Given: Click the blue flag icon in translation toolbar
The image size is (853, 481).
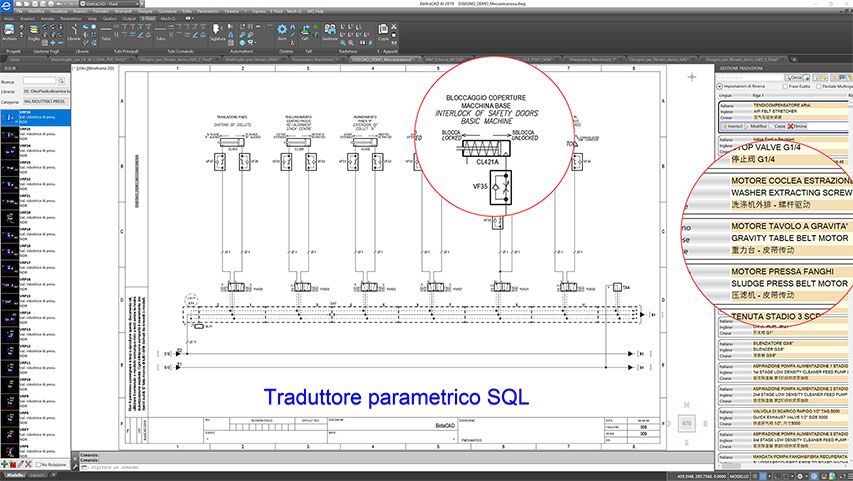Looking at the screenshot, I should 843,78.
